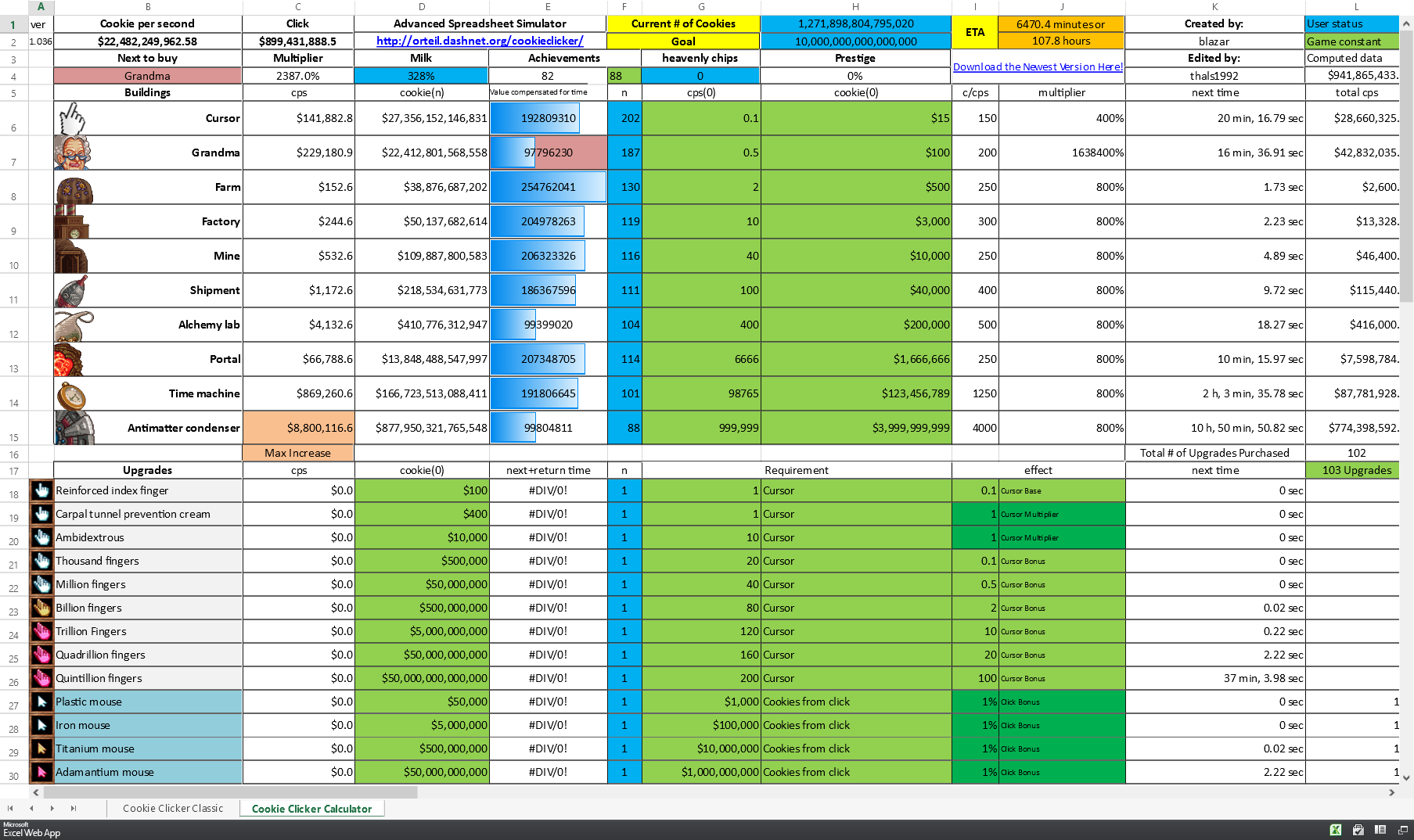Click the Iron mouse upgrade icon
Viewport: 1414px width, 840px height.
point(41,725)
